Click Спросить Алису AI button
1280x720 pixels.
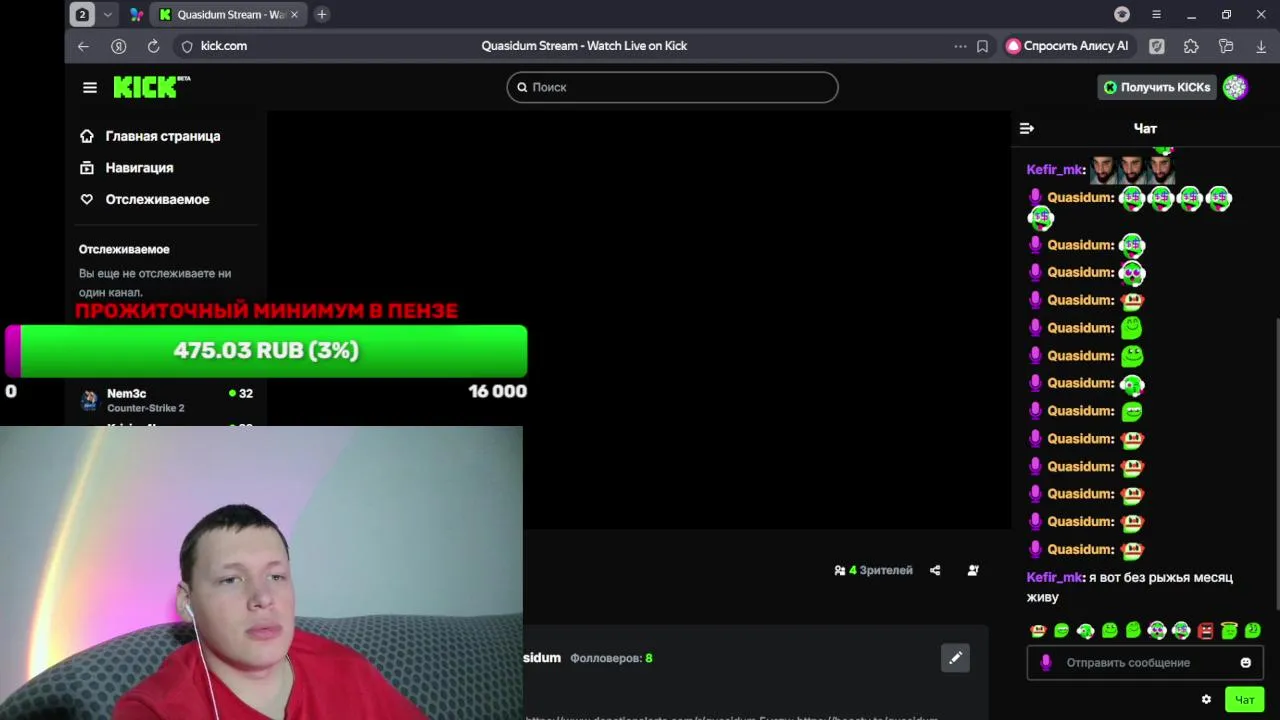[x=1068, y=46]
